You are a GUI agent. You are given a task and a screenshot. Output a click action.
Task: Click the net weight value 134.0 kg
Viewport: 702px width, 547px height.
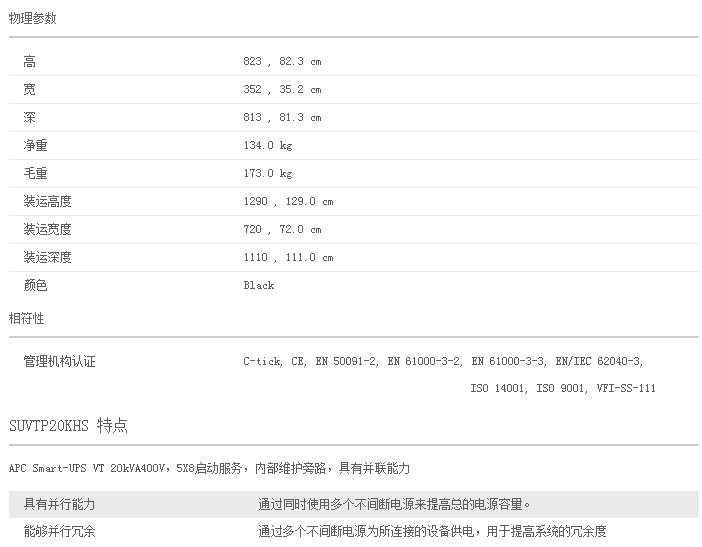pos(267,145)
